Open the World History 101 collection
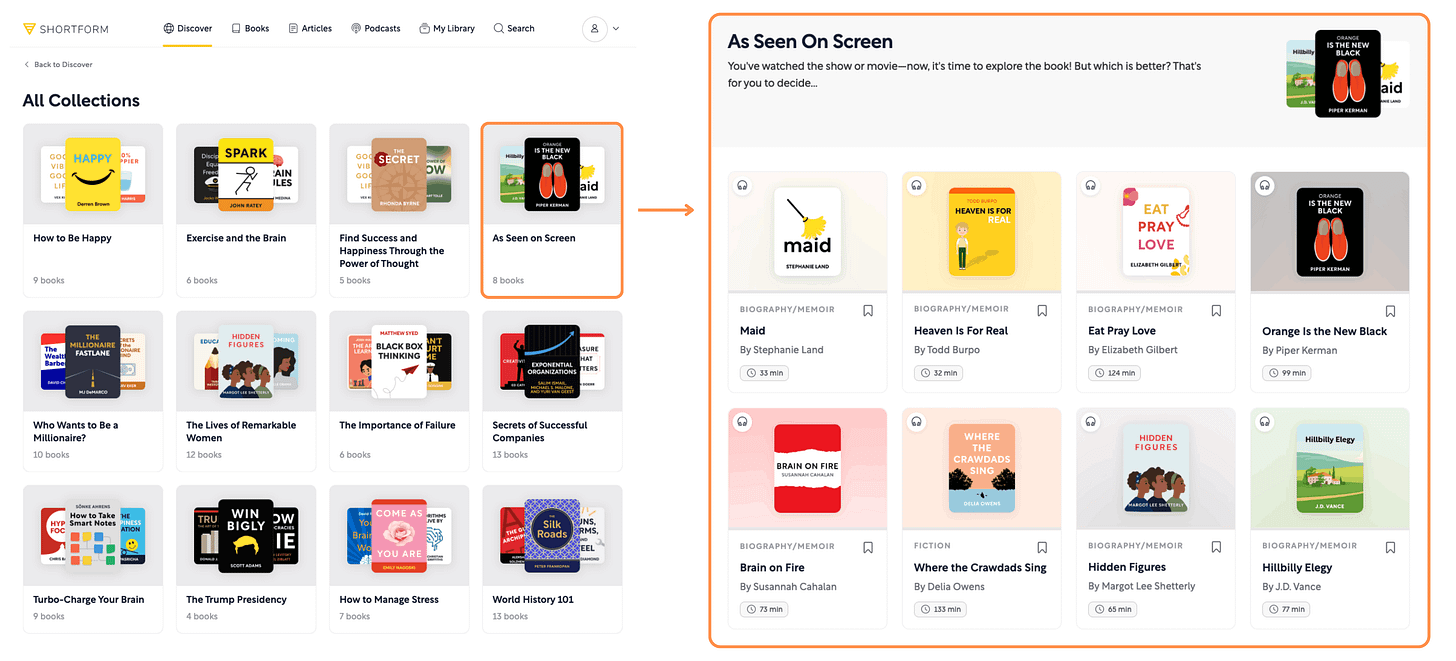The width and height of the screenshot is (1456, 661). (x=552, y=559)
